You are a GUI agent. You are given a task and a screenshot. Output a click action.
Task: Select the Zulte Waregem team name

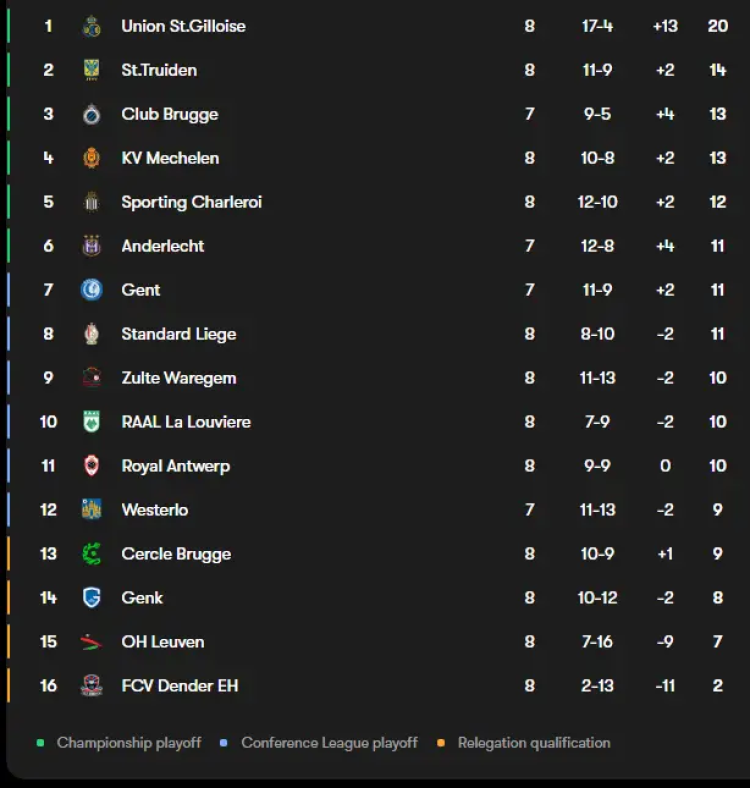coord(178,378)
